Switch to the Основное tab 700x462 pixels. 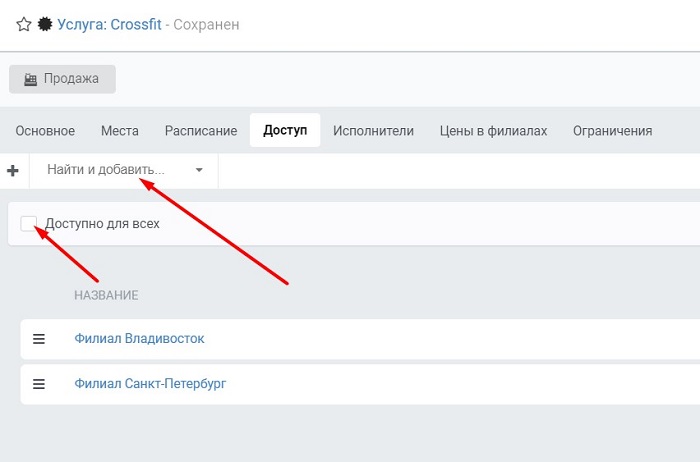[45, 131]
